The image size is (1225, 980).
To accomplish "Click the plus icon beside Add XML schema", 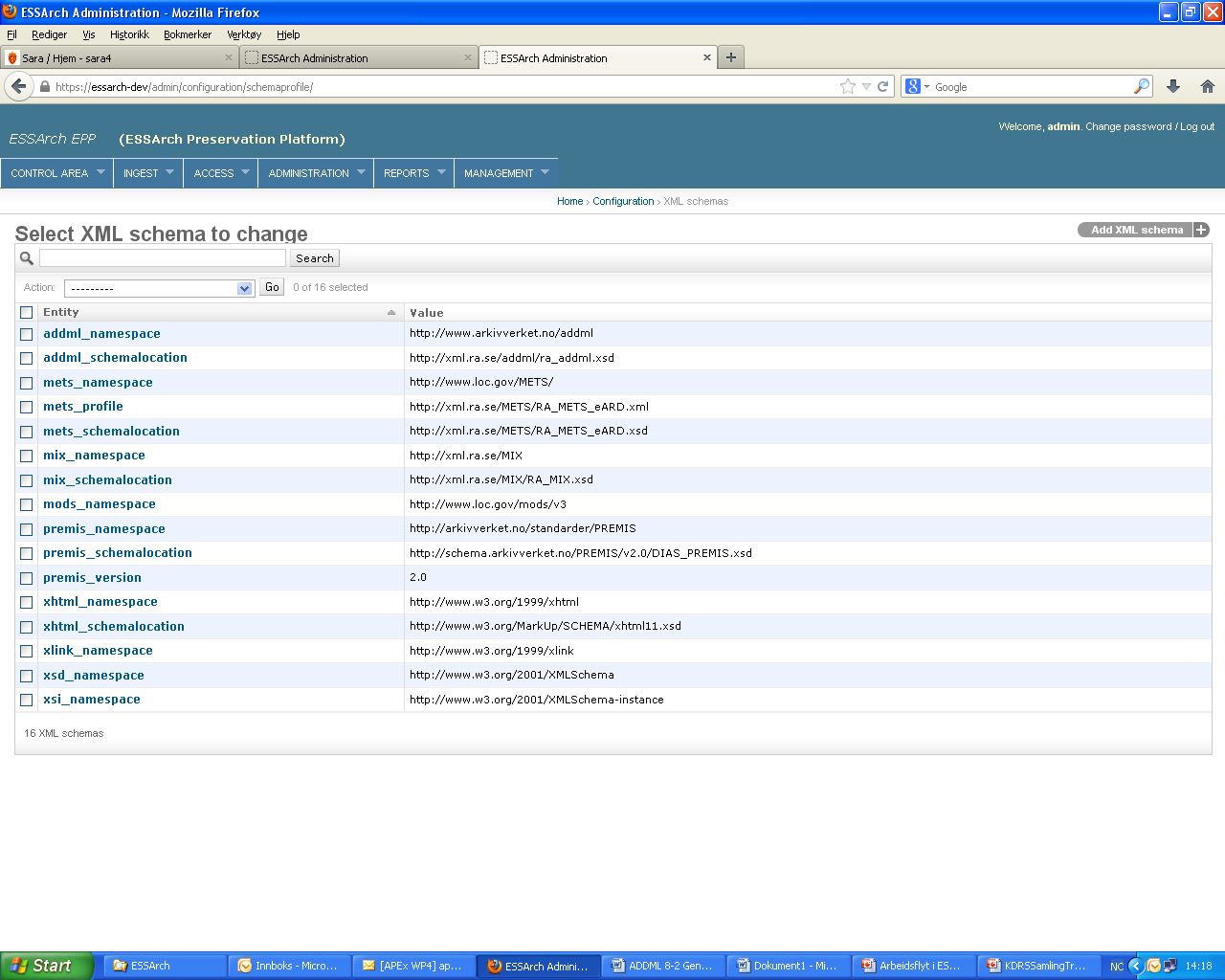I will (1201, 230).
